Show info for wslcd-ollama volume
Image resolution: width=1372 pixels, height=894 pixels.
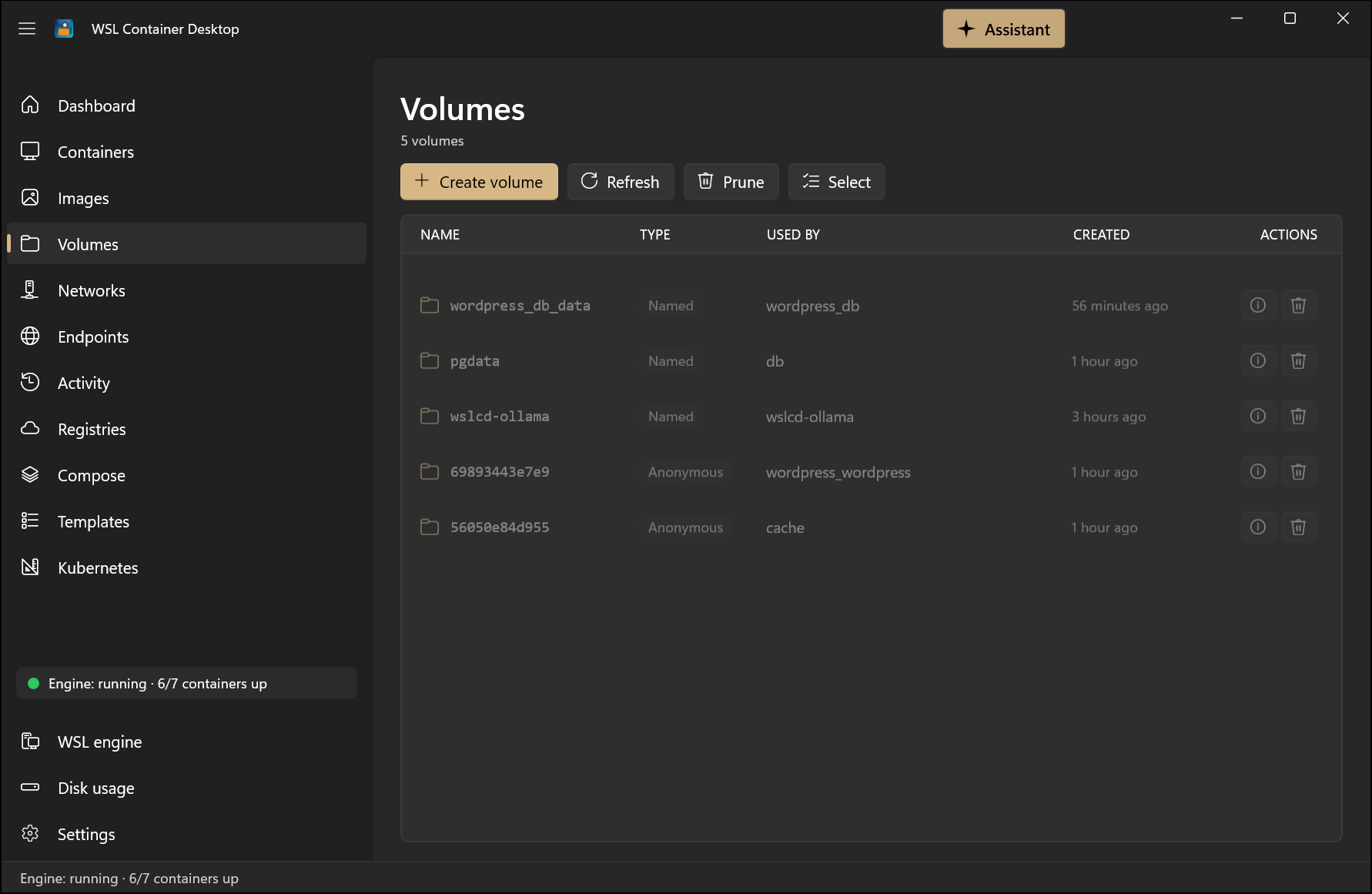(x=1258, y=417)
